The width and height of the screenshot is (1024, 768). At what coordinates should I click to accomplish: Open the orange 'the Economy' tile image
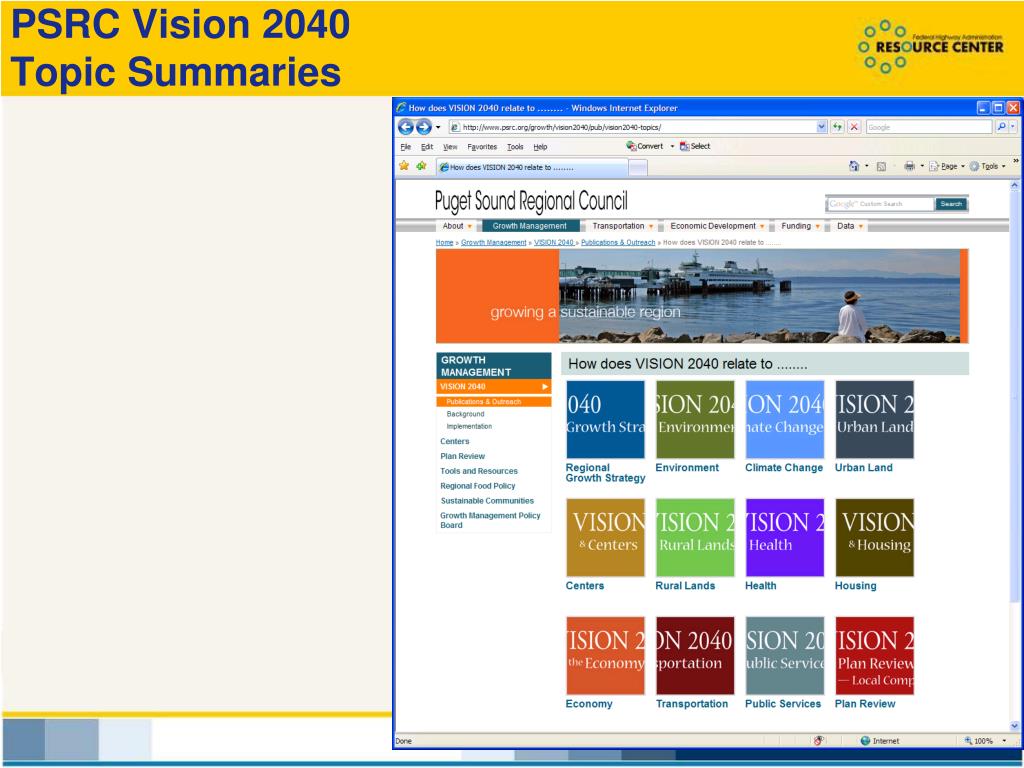click(x=605, y=656)
